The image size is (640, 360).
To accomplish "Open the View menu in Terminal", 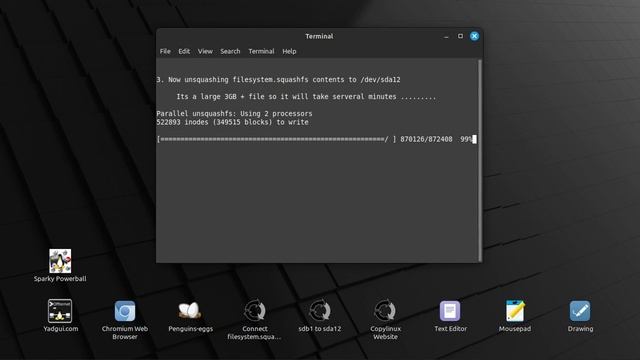I will click(205, 51).
